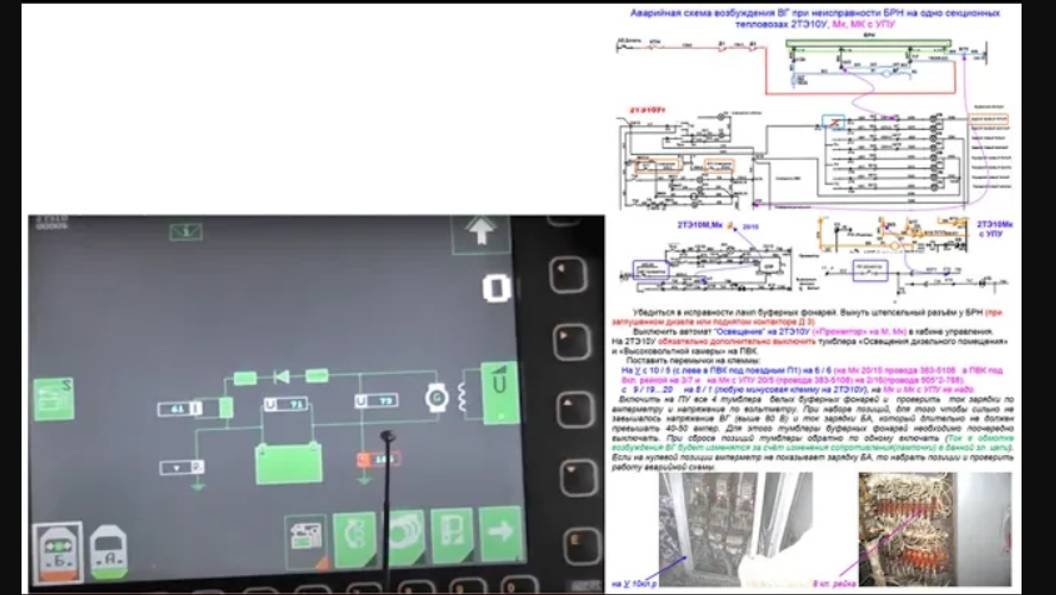Select the round generator symbol
The image size is (1056, 595).
(436, 398)
